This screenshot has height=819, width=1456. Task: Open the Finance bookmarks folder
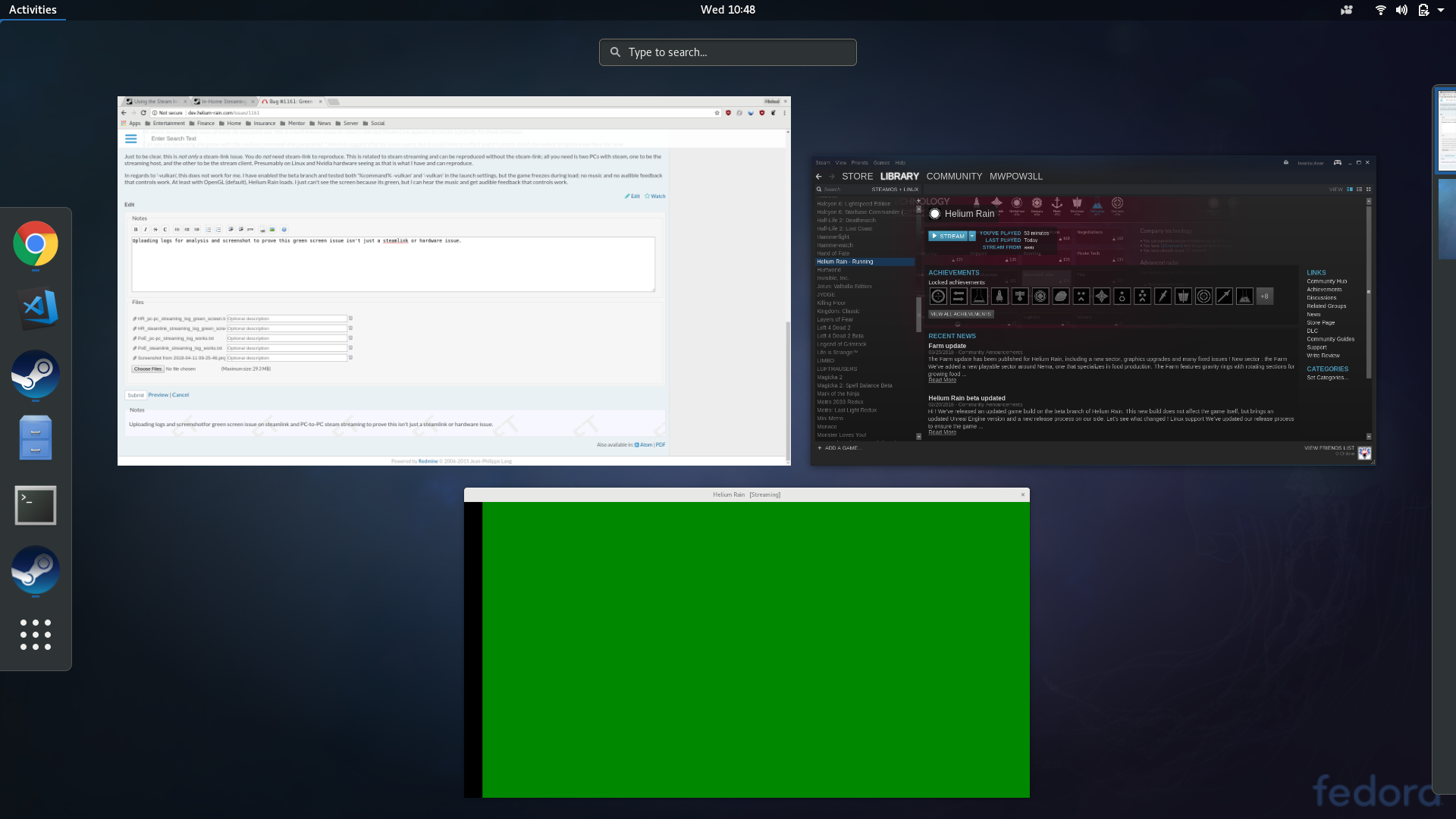pos(202,124)
